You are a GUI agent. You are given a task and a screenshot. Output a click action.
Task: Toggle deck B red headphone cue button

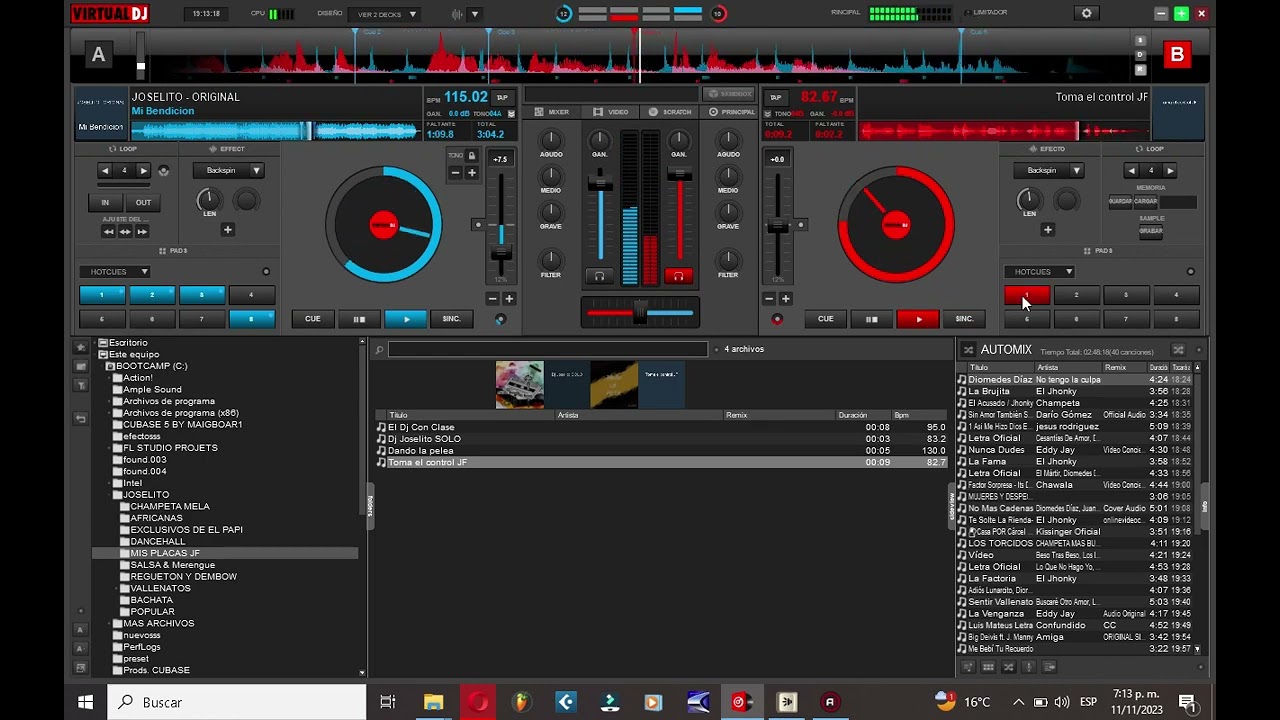tap(678, 276)
